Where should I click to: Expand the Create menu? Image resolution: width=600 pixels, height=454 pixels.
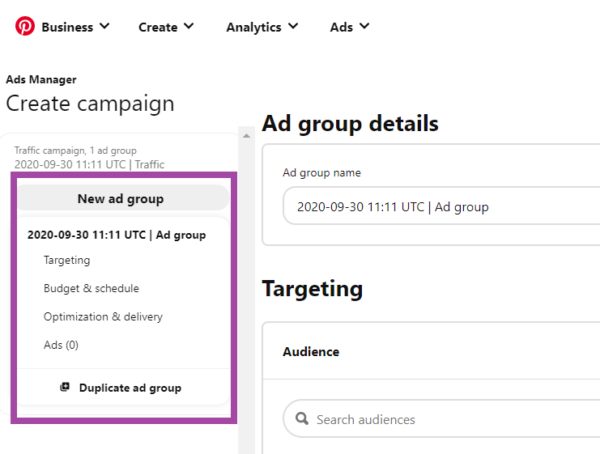[x=166, y=27]
